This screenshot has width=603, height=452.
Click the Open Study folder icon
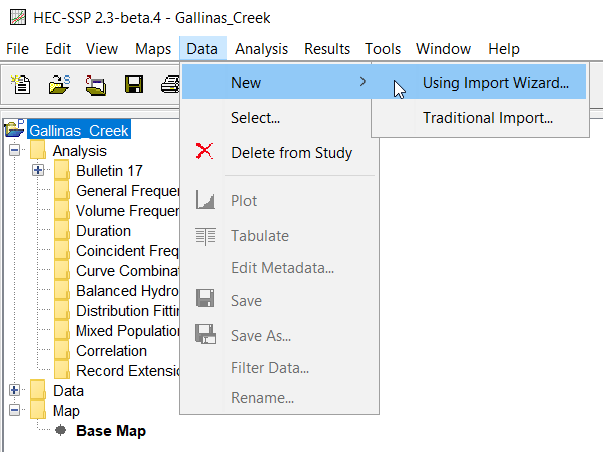click(x=59, y=85)
